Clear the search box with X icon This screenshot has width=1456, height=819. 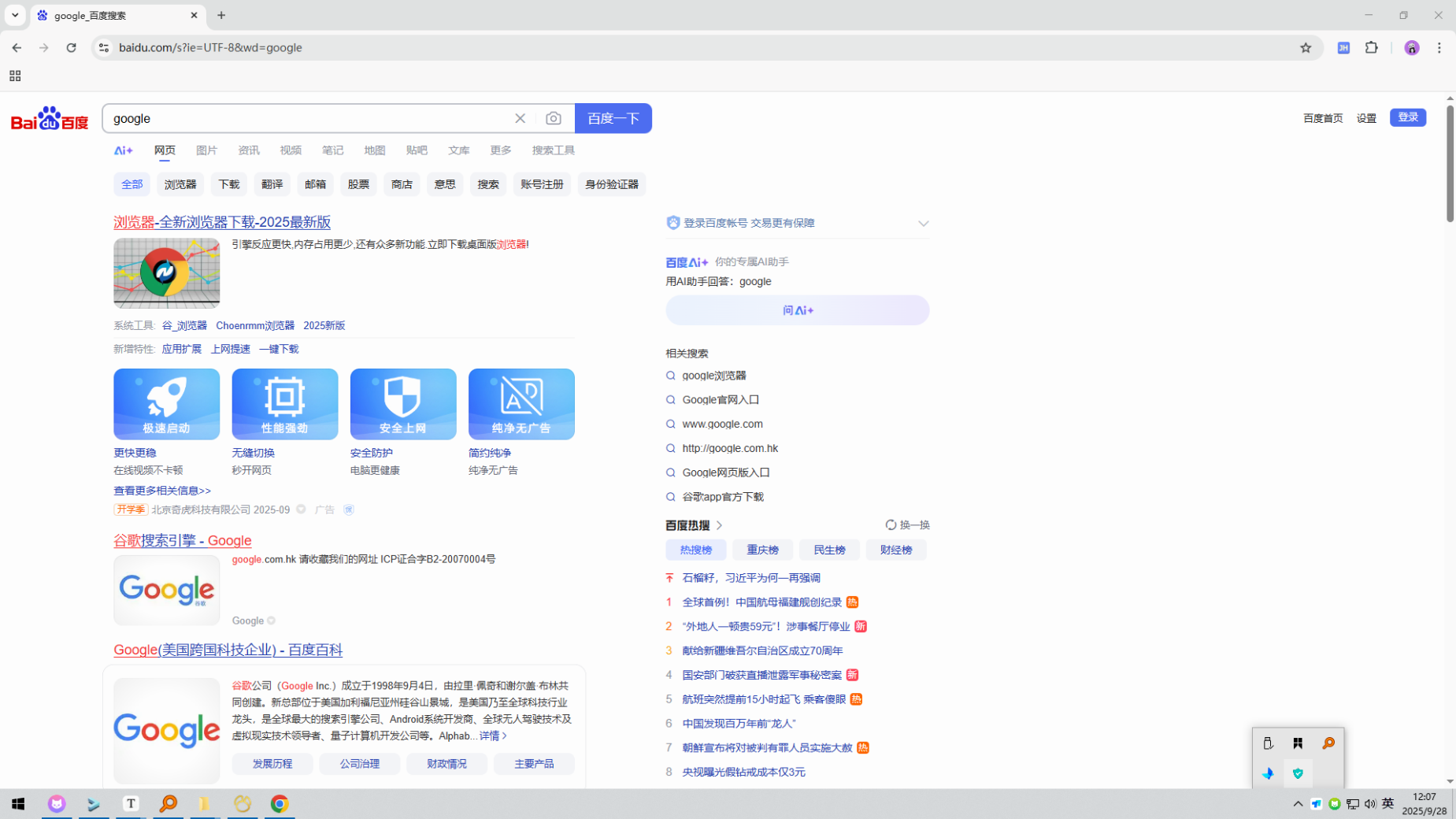(520, 118)
